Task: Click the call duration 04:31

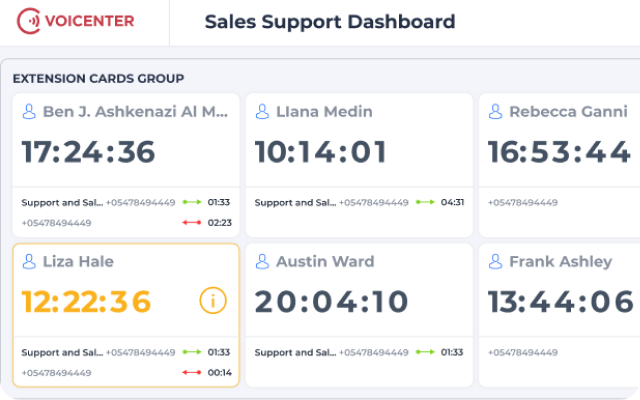Action: (452, 202)
